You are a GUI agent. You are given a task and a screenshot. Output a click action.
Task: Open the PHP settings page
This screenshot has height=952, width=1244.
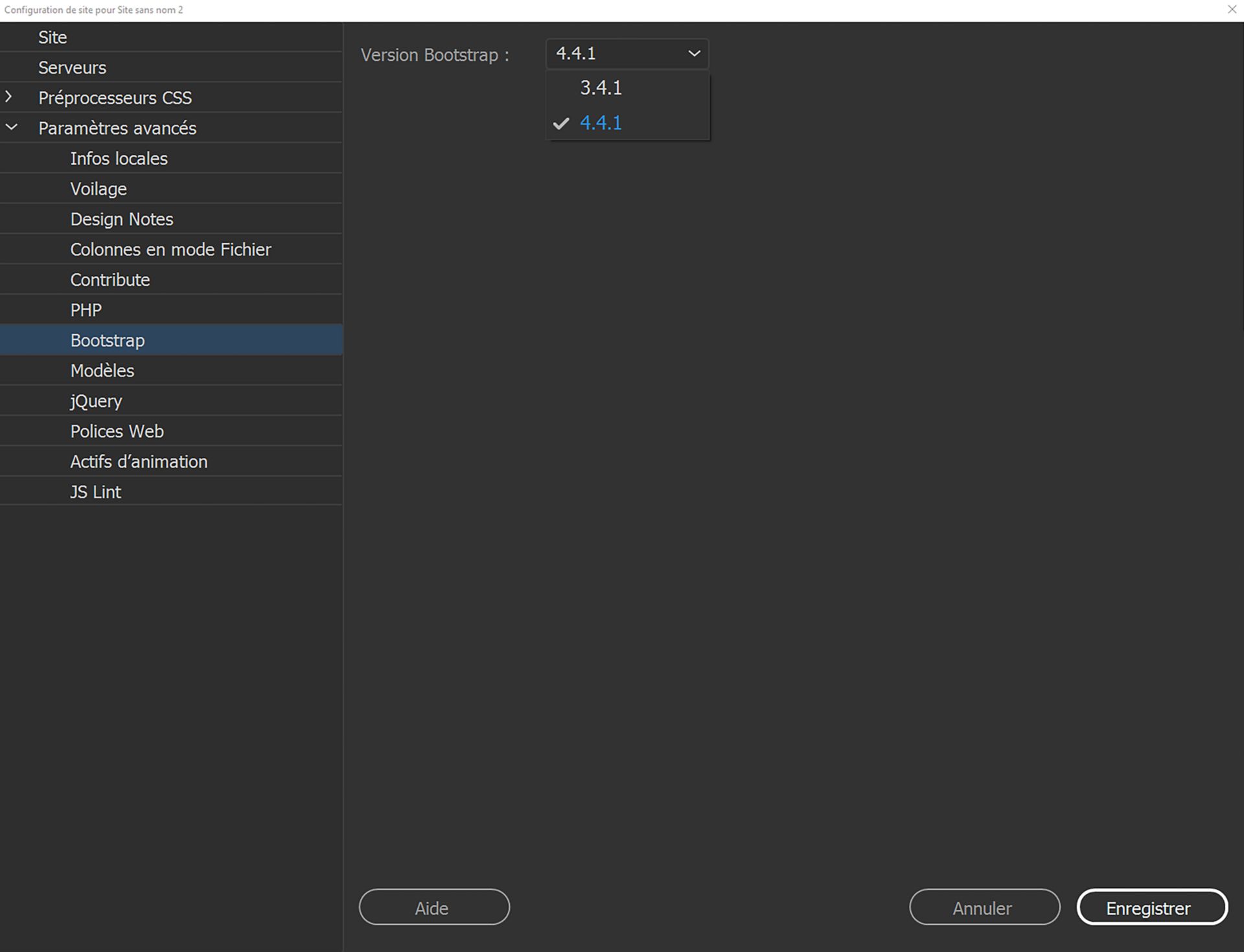(x=86, y=310)
